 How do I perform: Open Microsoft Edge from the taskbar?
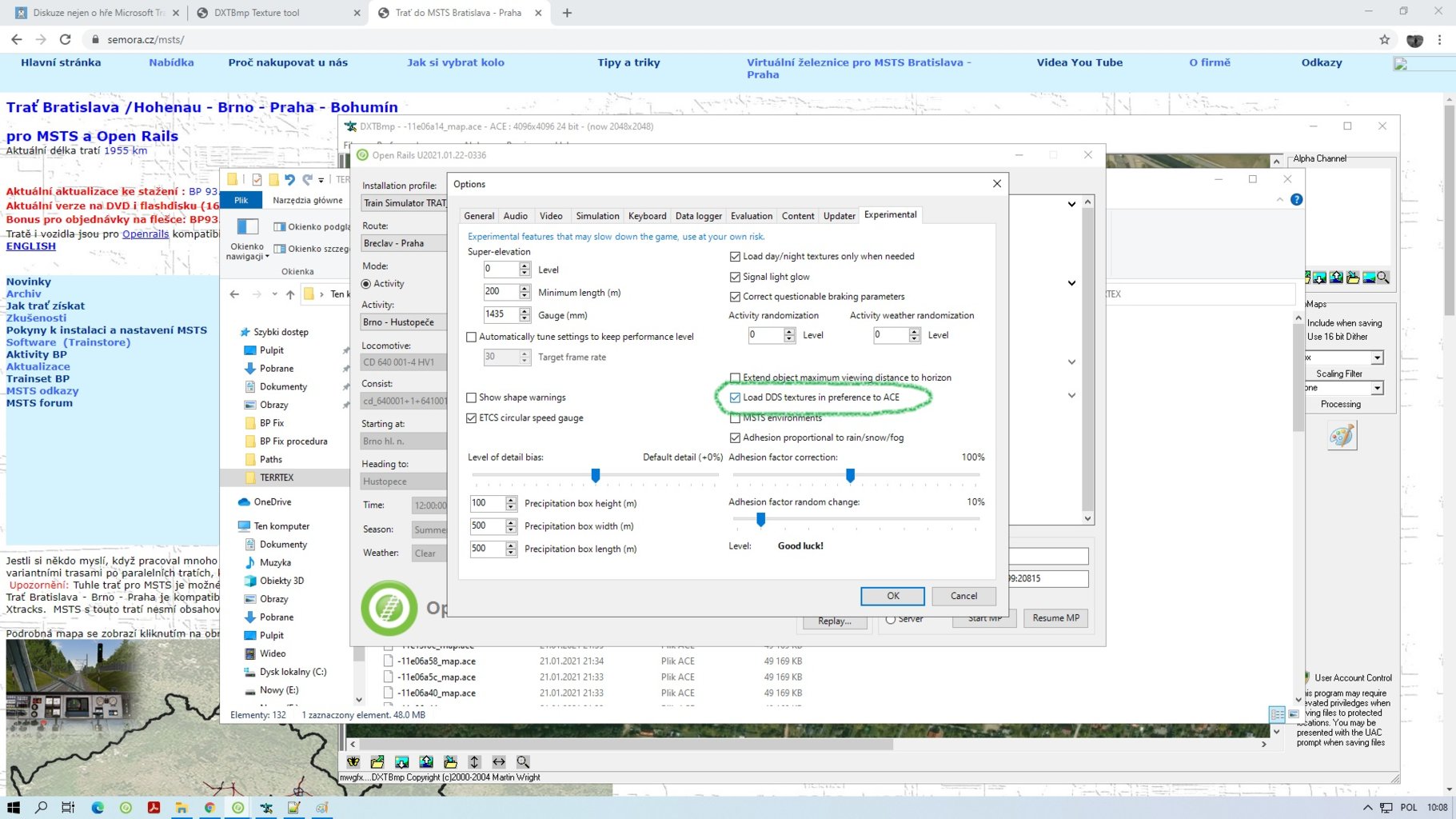[x=98, y=808]
